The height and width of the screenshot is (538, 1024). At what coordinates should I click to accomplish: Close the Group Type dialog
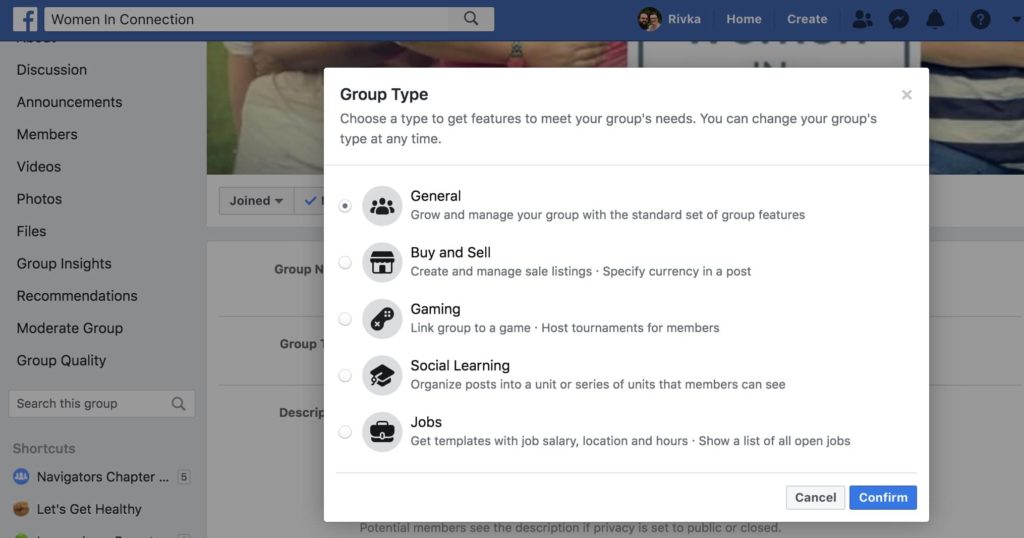(906, 95)
